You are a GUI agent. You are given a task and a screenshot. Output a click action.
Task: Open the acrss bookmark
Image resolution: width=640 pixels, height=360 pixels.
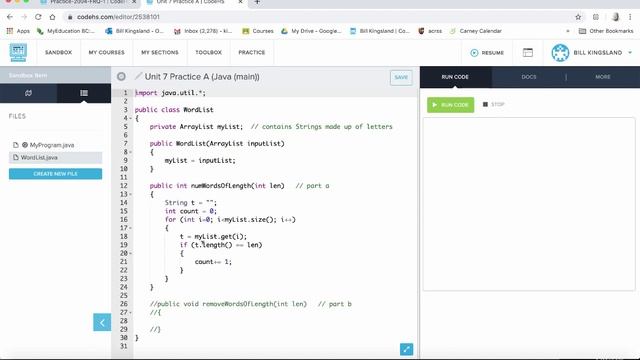[x=430, y=31]
